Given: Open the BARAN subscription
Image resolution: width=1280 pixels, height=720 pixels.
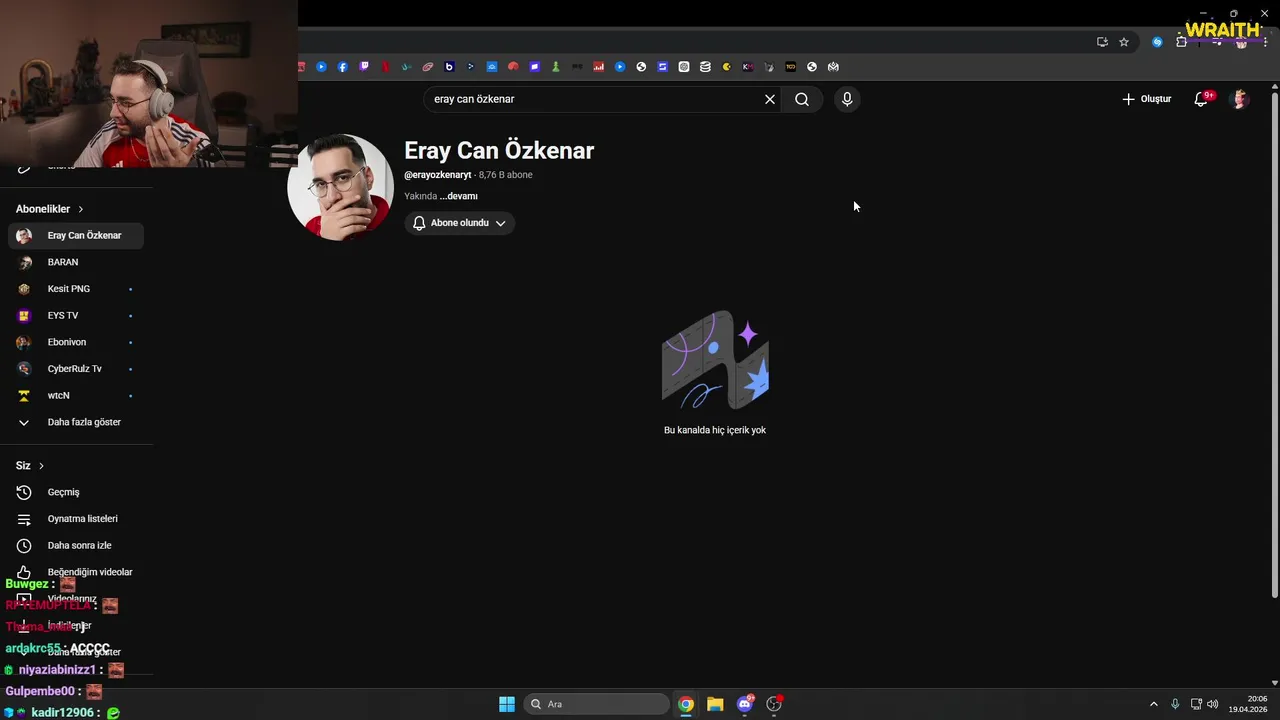Looking at the screenshot, I should tap(76, 262).
